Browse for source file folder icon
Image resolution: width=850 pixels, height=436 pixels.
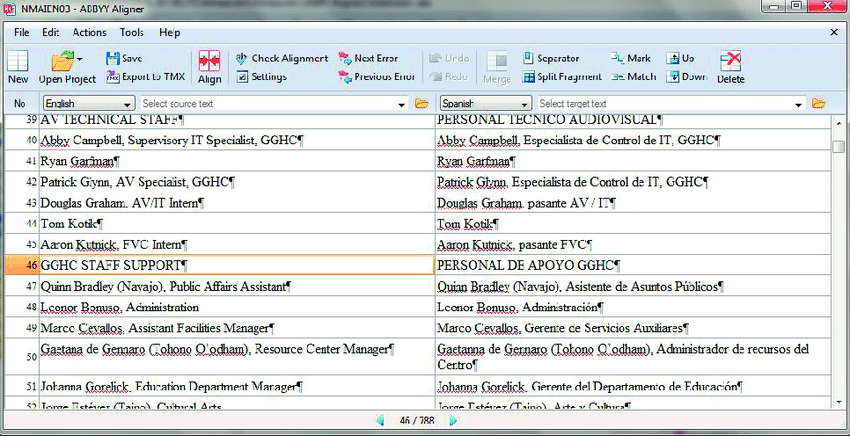(x=422, y=104)
